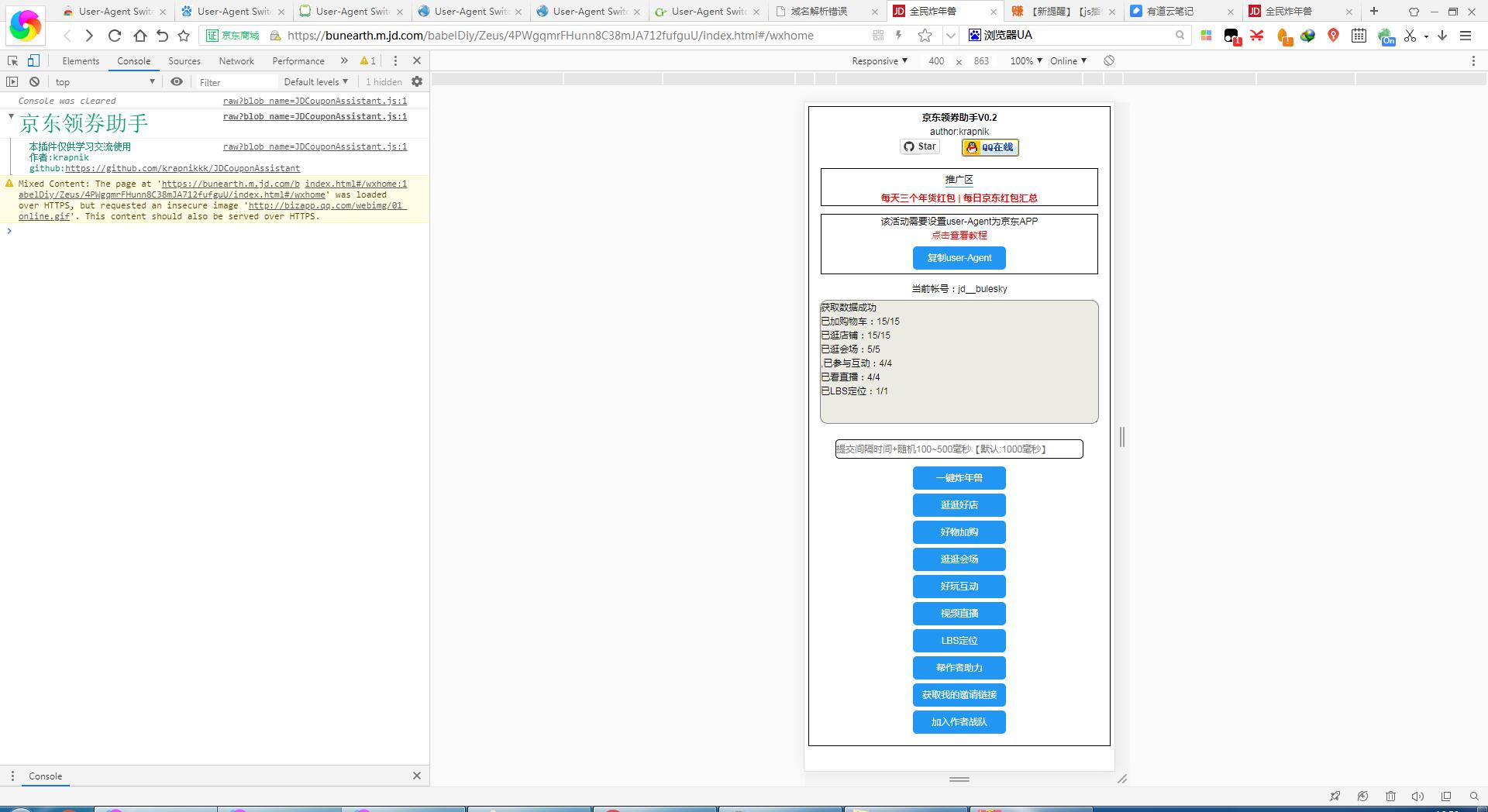The image size is (1488, 812).
Task: Click the 每天三个年货红包 link
Action: [x=918, y=198]
